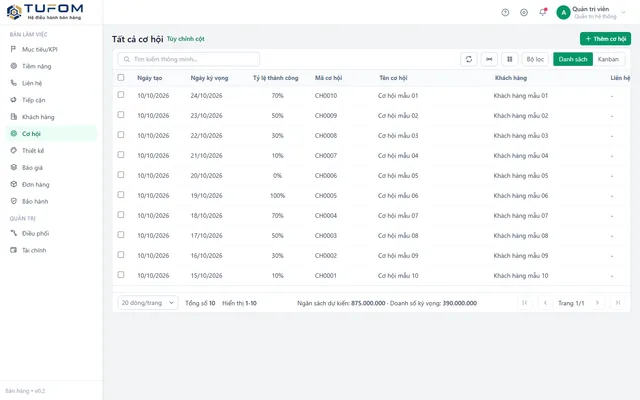The width and height of the screenshot is (640, 400).
Task: Open the settings gear icon in header
Action: click(x=524, y=12)
